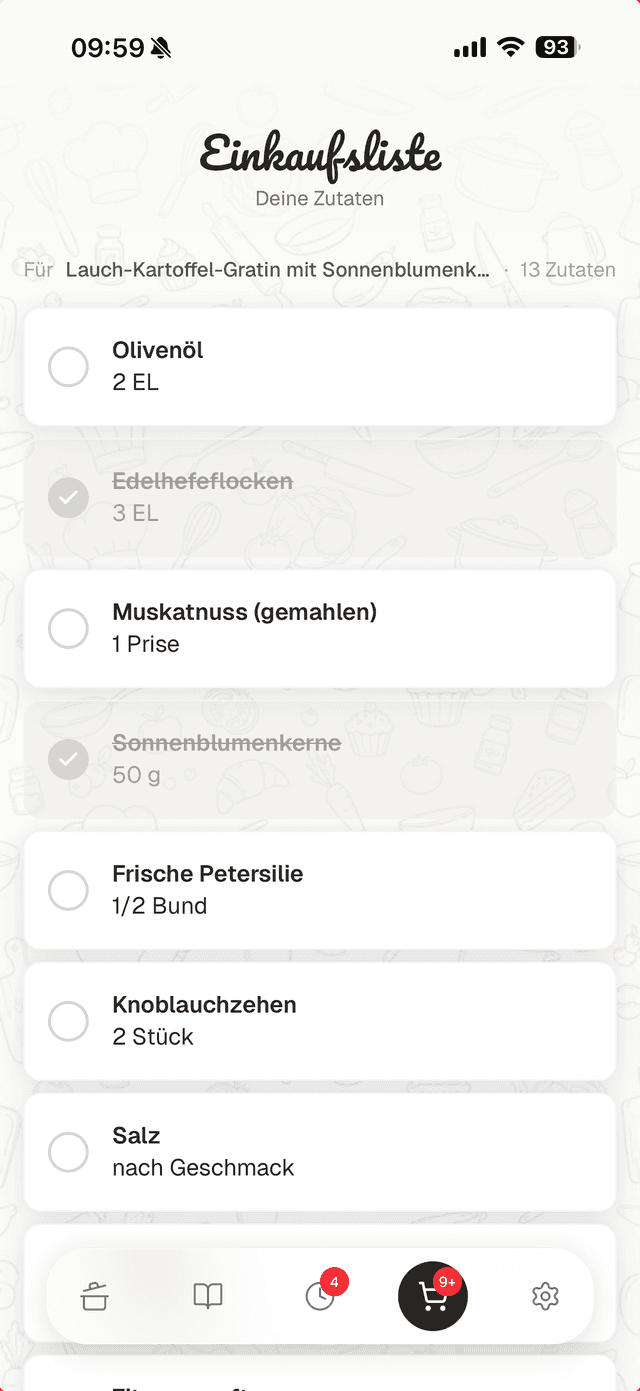Select the Frische Petersilie ingredient row
Image resolution: width=640 pixels, height=1391 pixels.
pos(320,890)
